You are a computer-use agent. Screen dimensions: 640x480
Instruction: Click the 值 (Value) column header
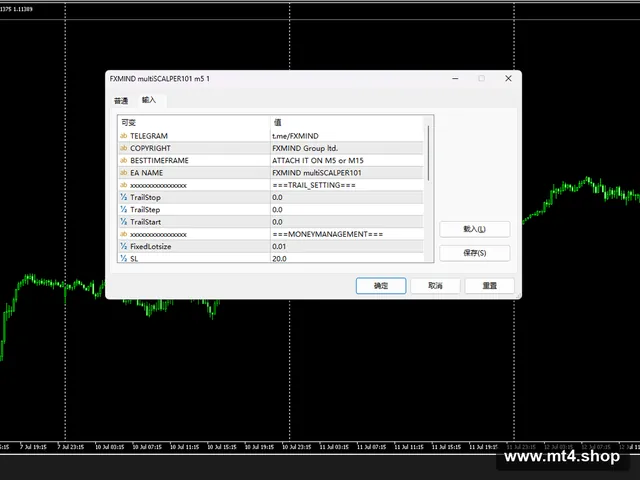347,122
